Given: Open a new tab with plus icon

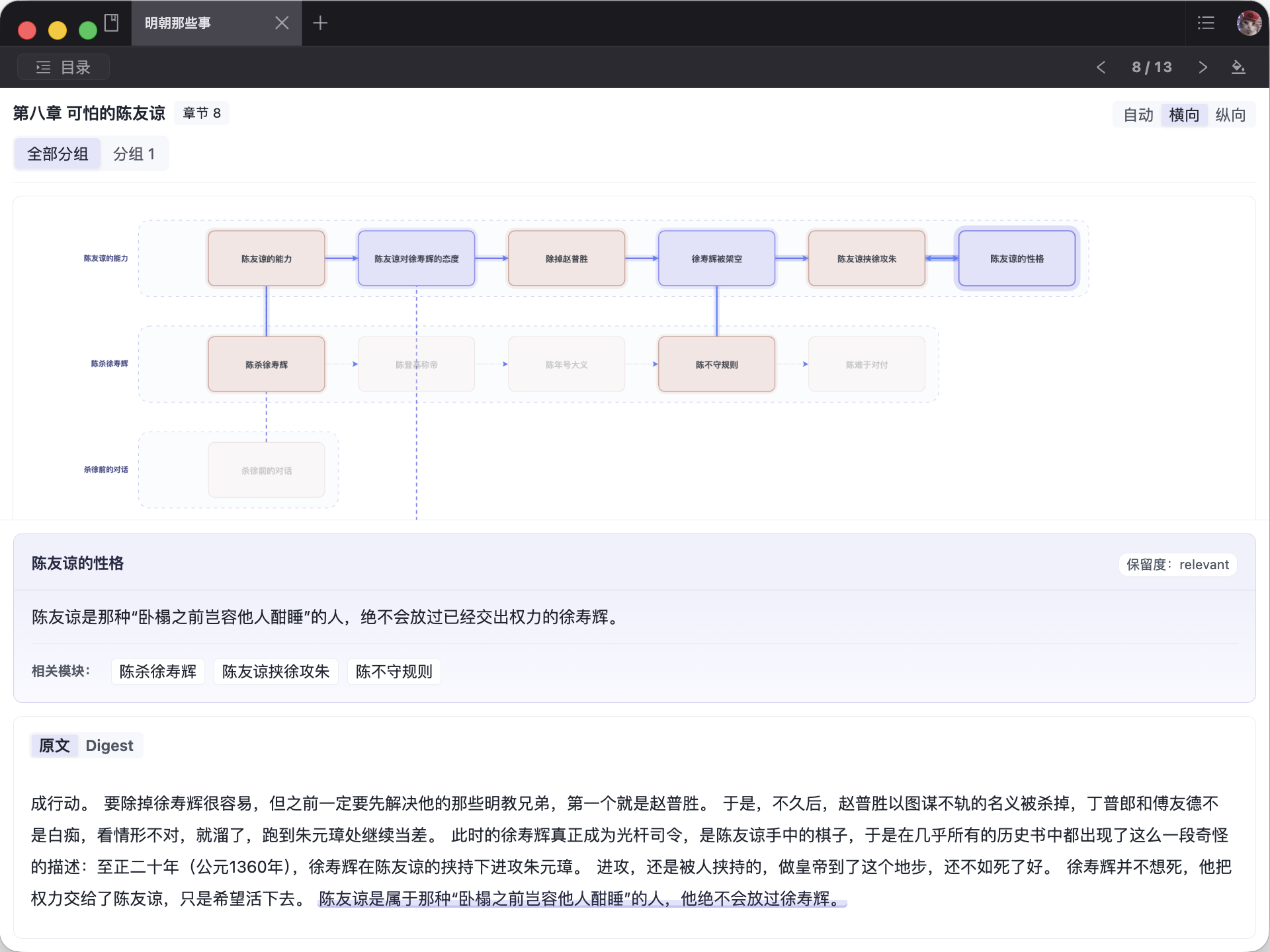Looking at the screenshot, I should [x=320, y=22].
